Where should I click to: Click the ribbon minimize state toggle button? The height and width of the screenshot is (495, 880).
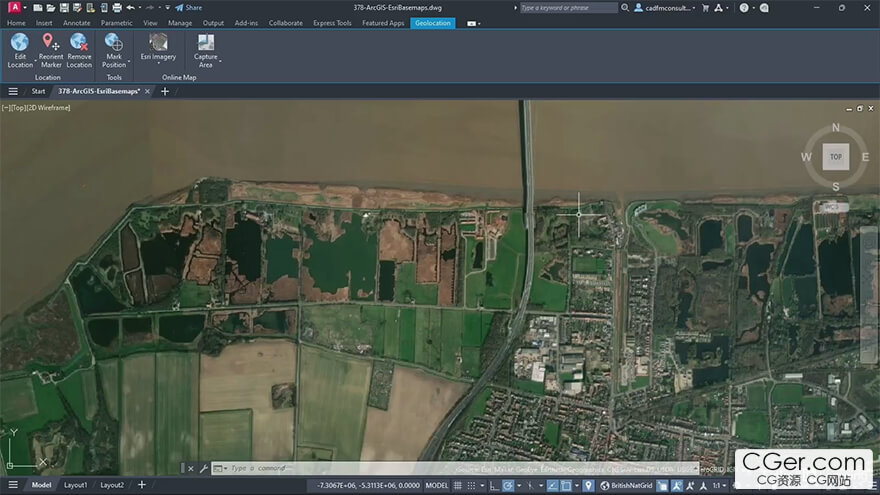click(471, 24)
